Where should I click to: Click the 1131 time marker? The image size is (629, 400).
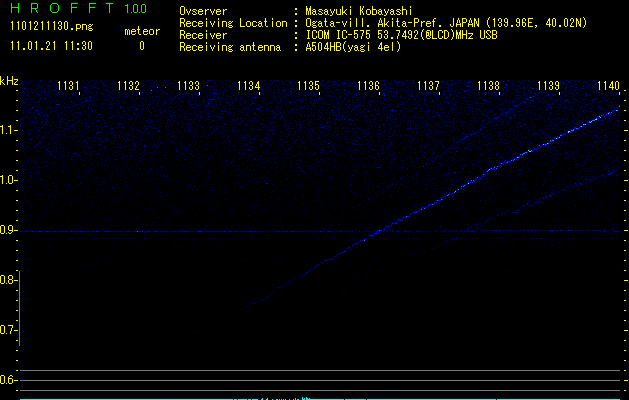[x=68, y=86]
